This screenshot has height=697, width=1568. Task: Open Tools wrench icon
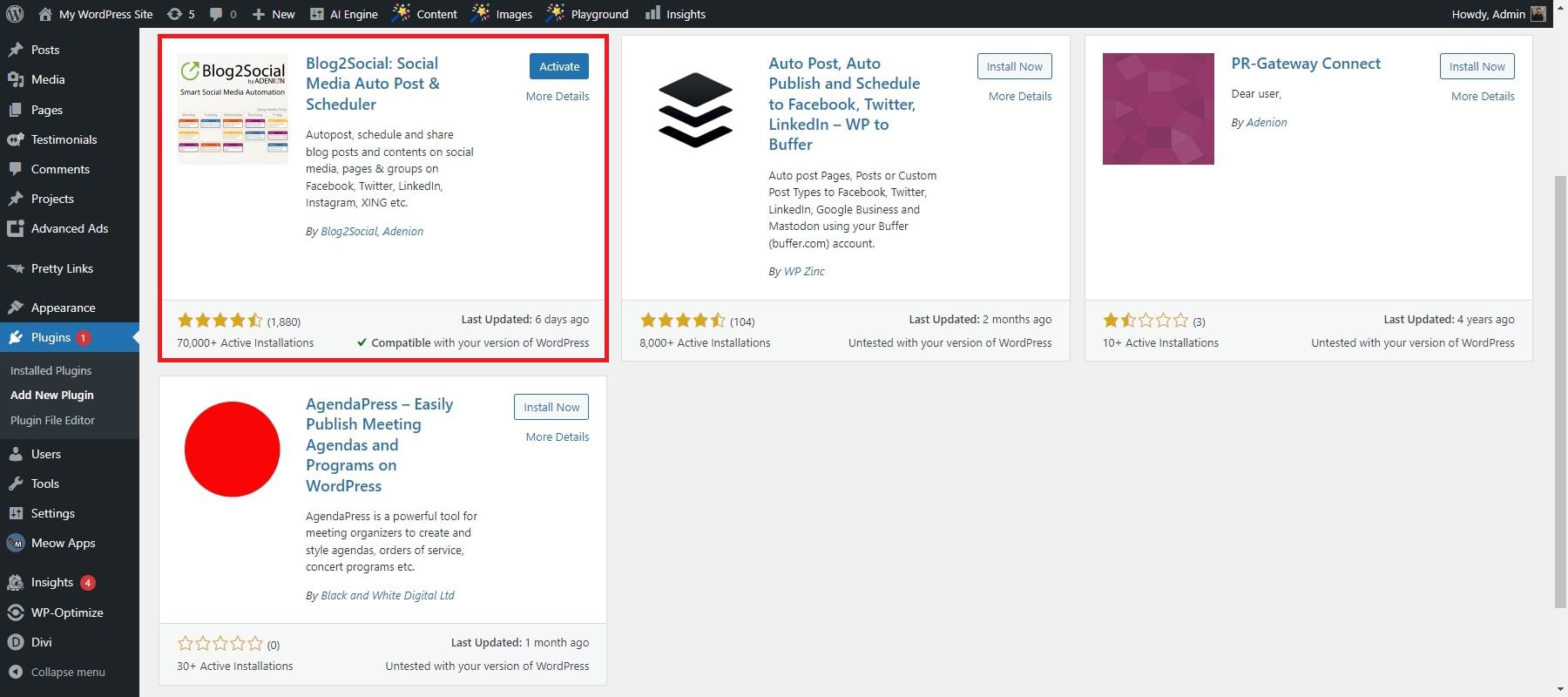click(16, 484)
